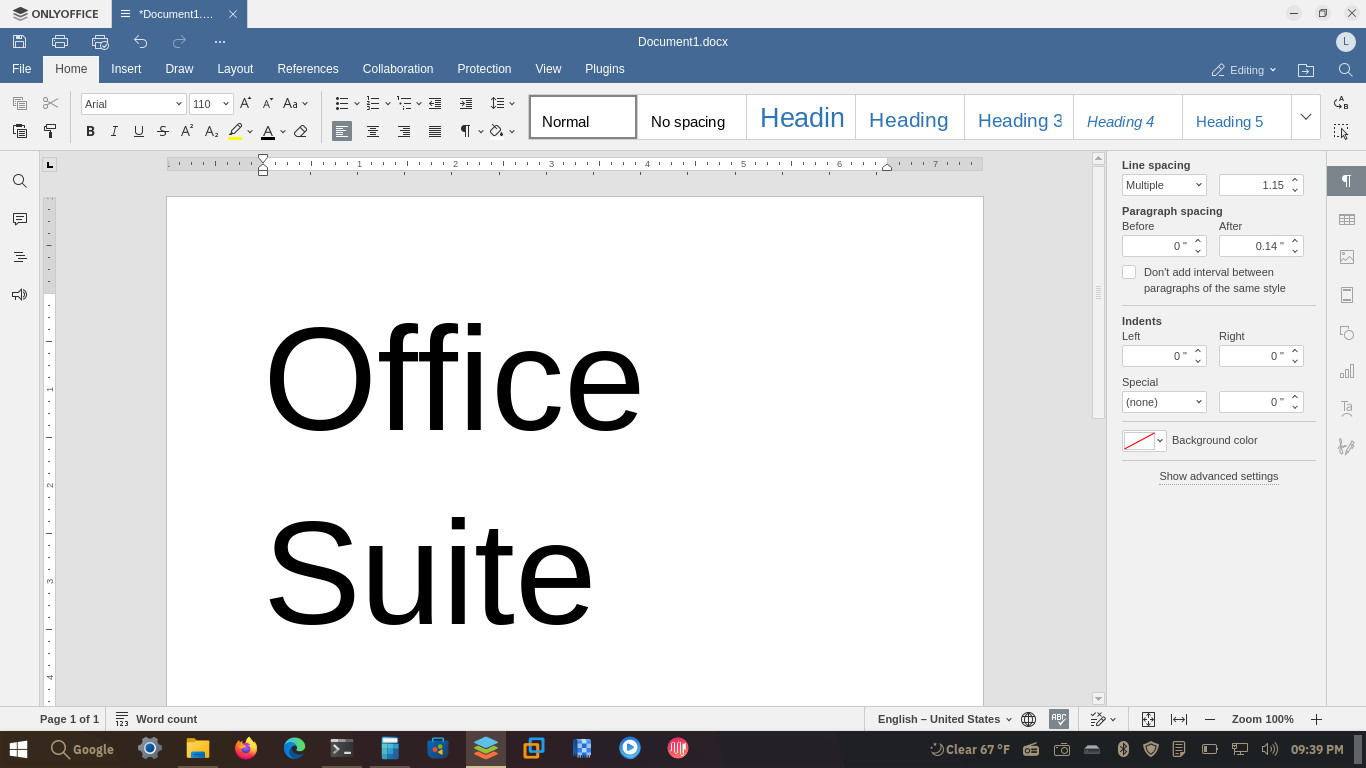The image size is (1366, 768).
Task: Open Find from the left sidebar
Action: pos(19,181)
